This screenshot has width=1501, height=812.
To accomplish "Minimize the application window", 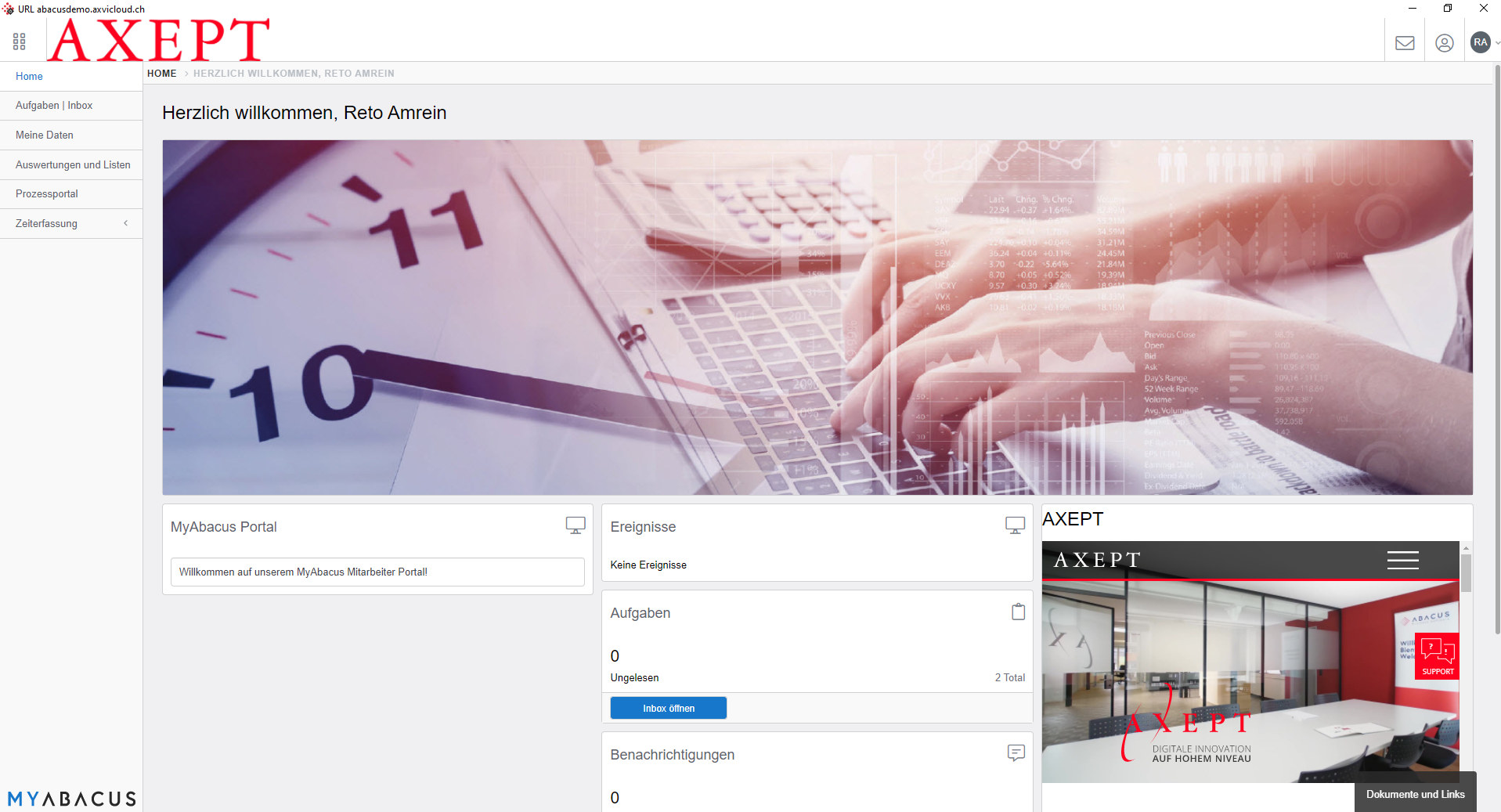I will 1413,9.
